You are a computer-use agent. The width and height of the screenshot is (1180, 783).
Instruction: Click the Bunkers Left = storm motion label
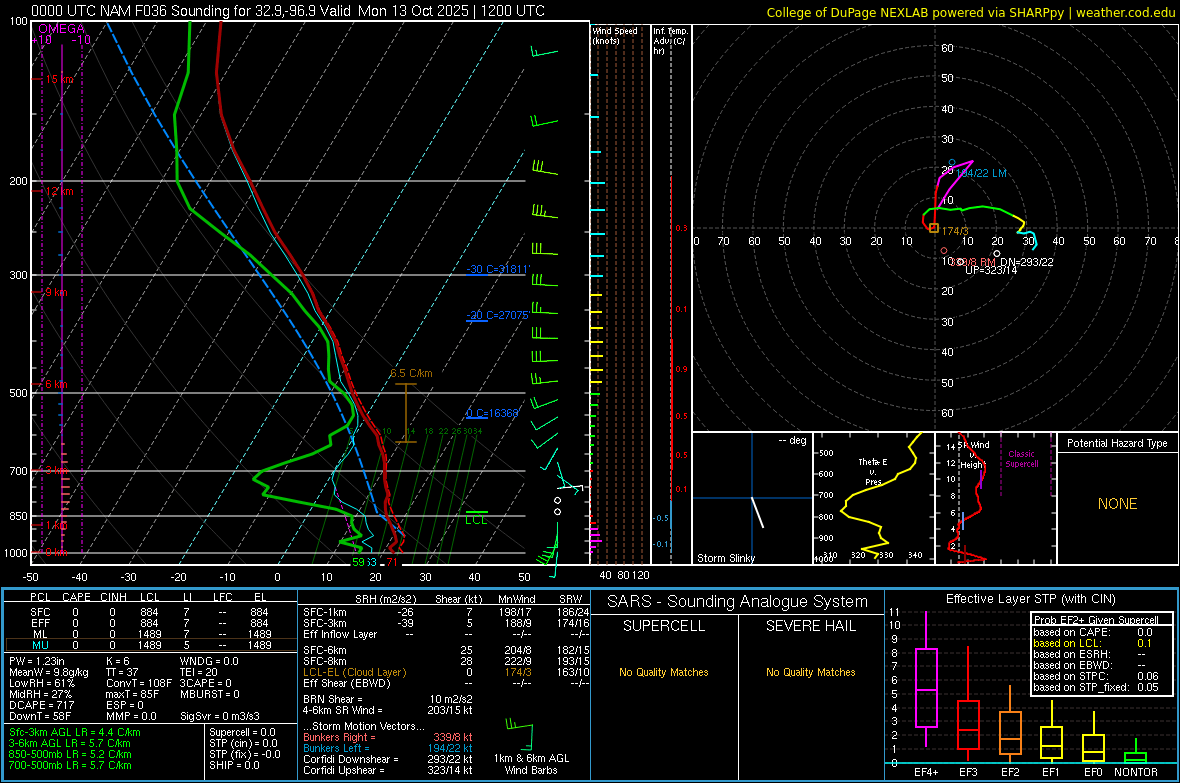336,748
